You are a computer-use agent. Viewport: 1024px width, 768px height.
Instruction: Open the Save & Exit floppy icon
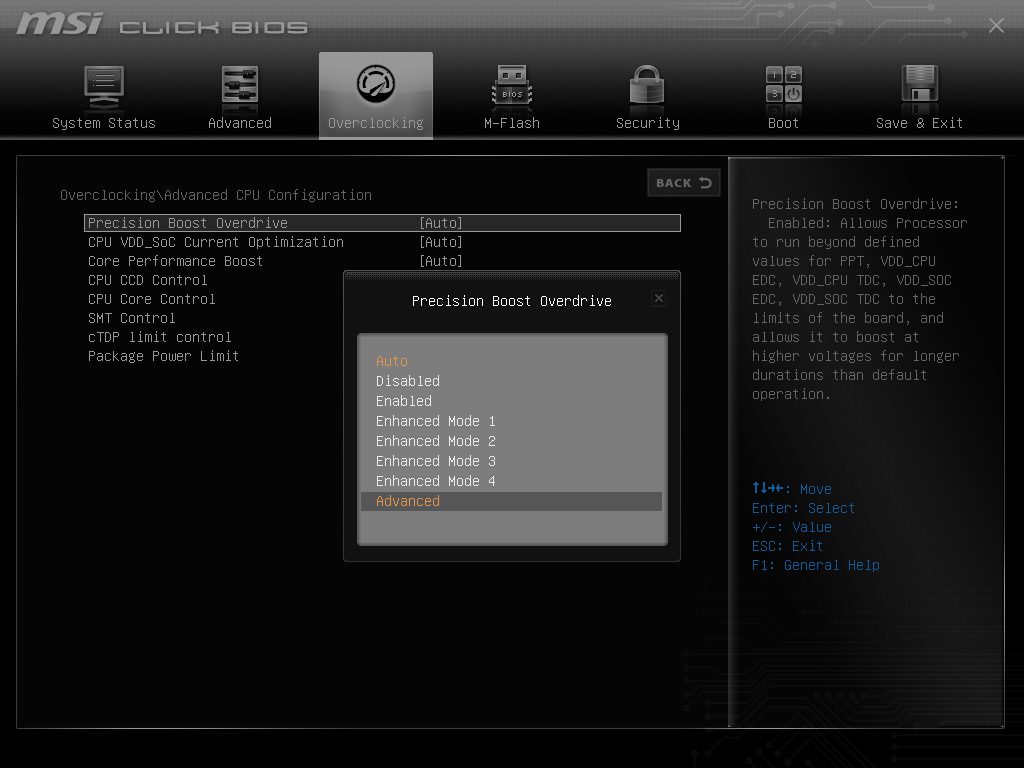(920, 86)
